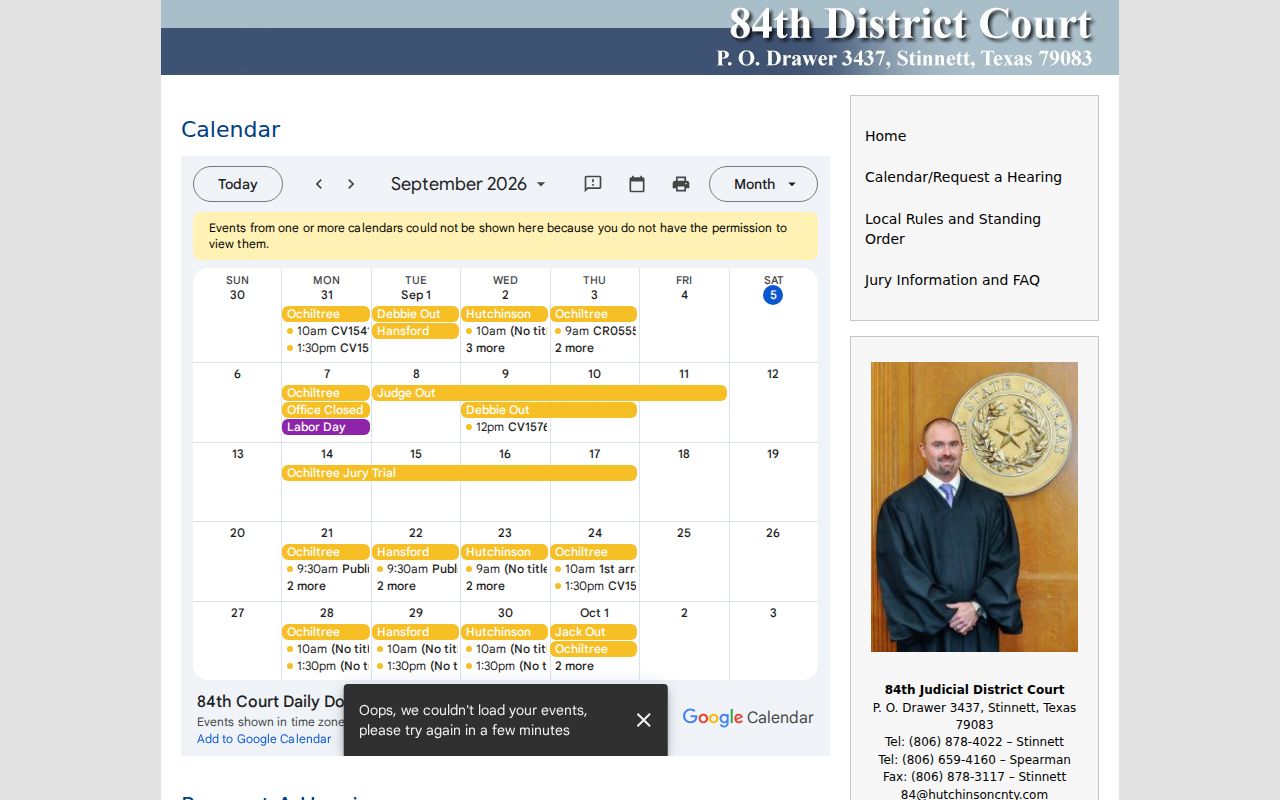Open the Labor Day event
The height and width of the screenshot is (800, 1280).
(326, 427)
